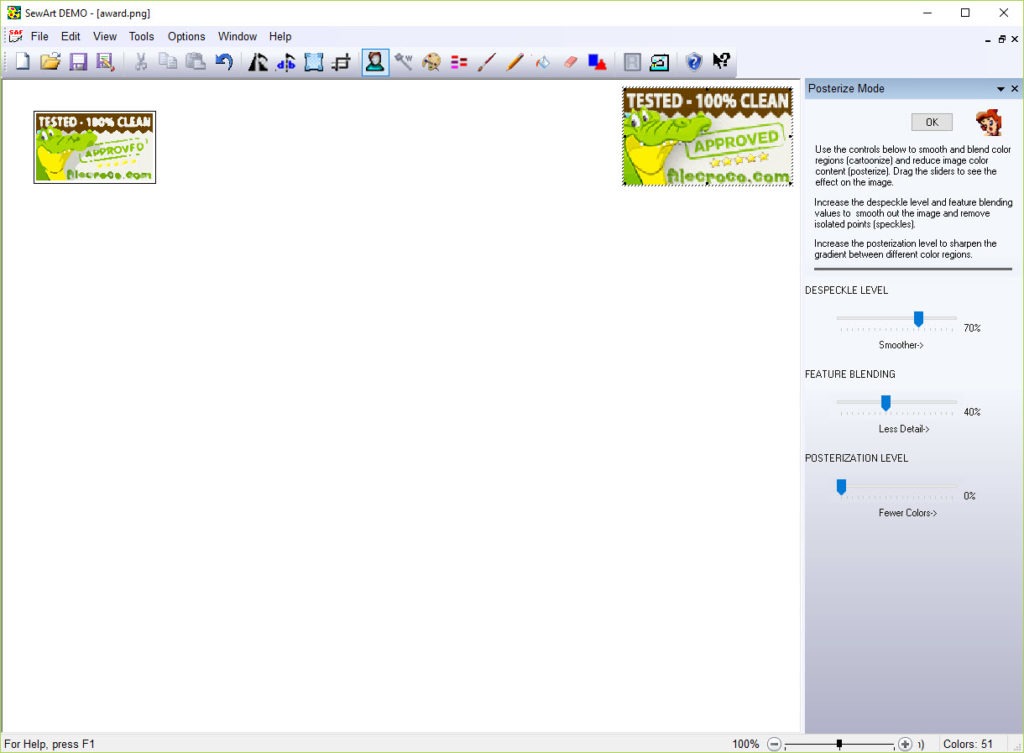Click the zoom slider handle in status bar
Viewport: 1024px width, 753px height.
click(x=839, y=744)
